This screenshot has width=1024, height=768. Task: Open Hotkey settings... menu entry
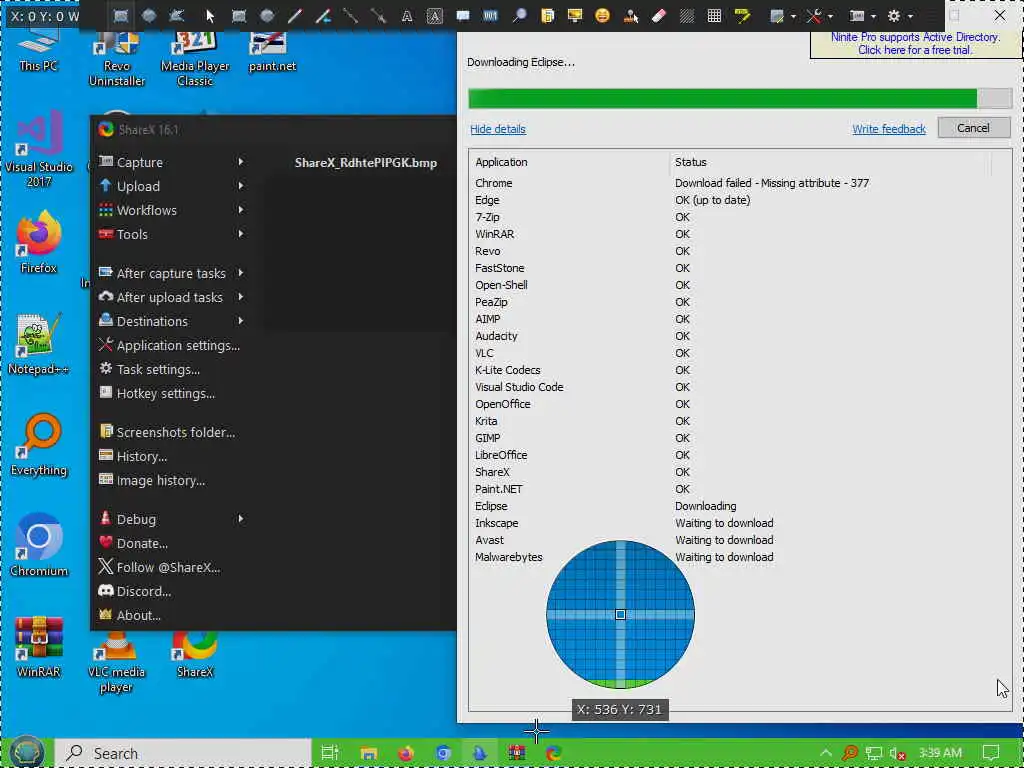click(171, 394)
